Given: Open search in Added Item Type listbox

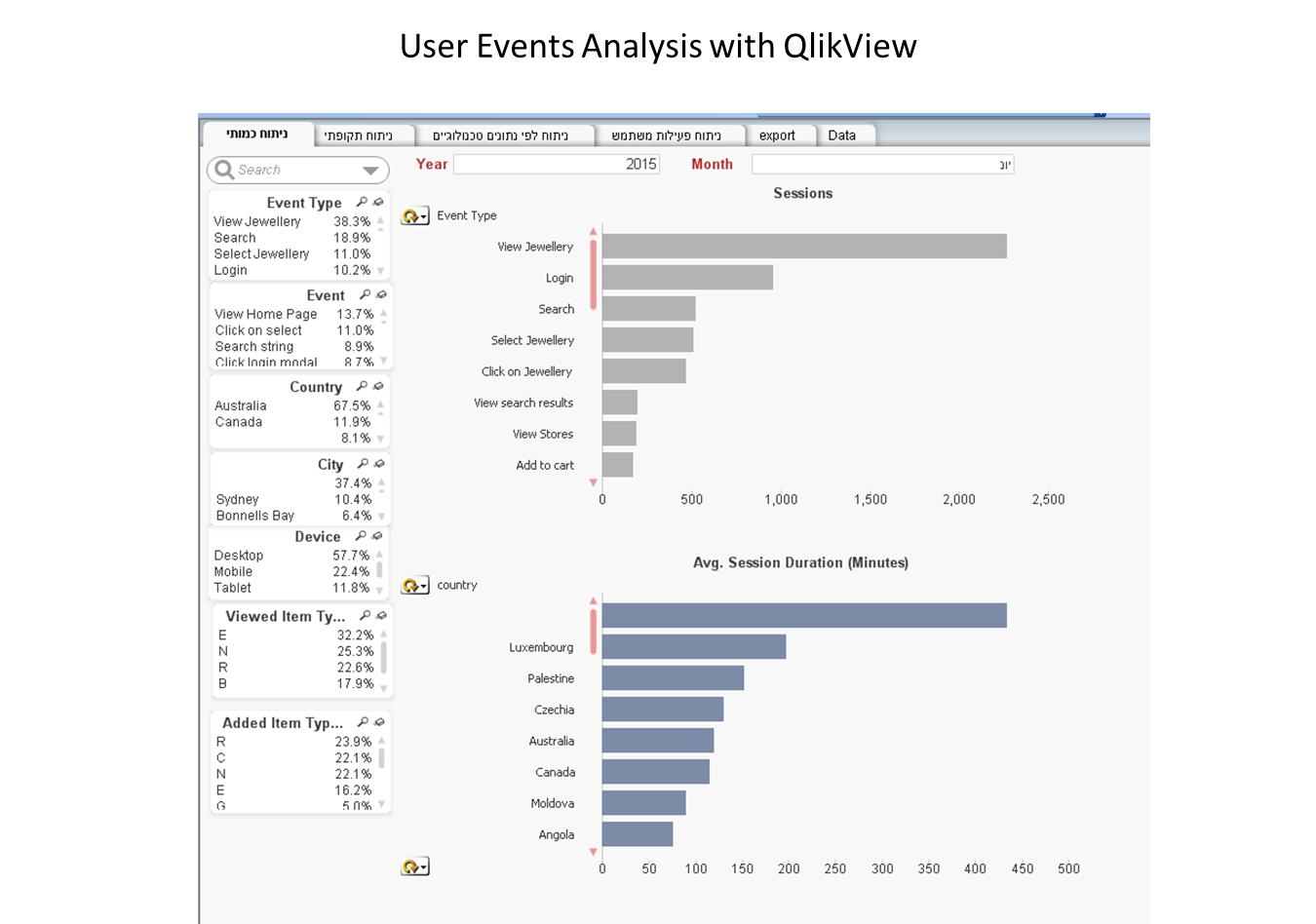Looking at the screenshot, I should (363, 722).
